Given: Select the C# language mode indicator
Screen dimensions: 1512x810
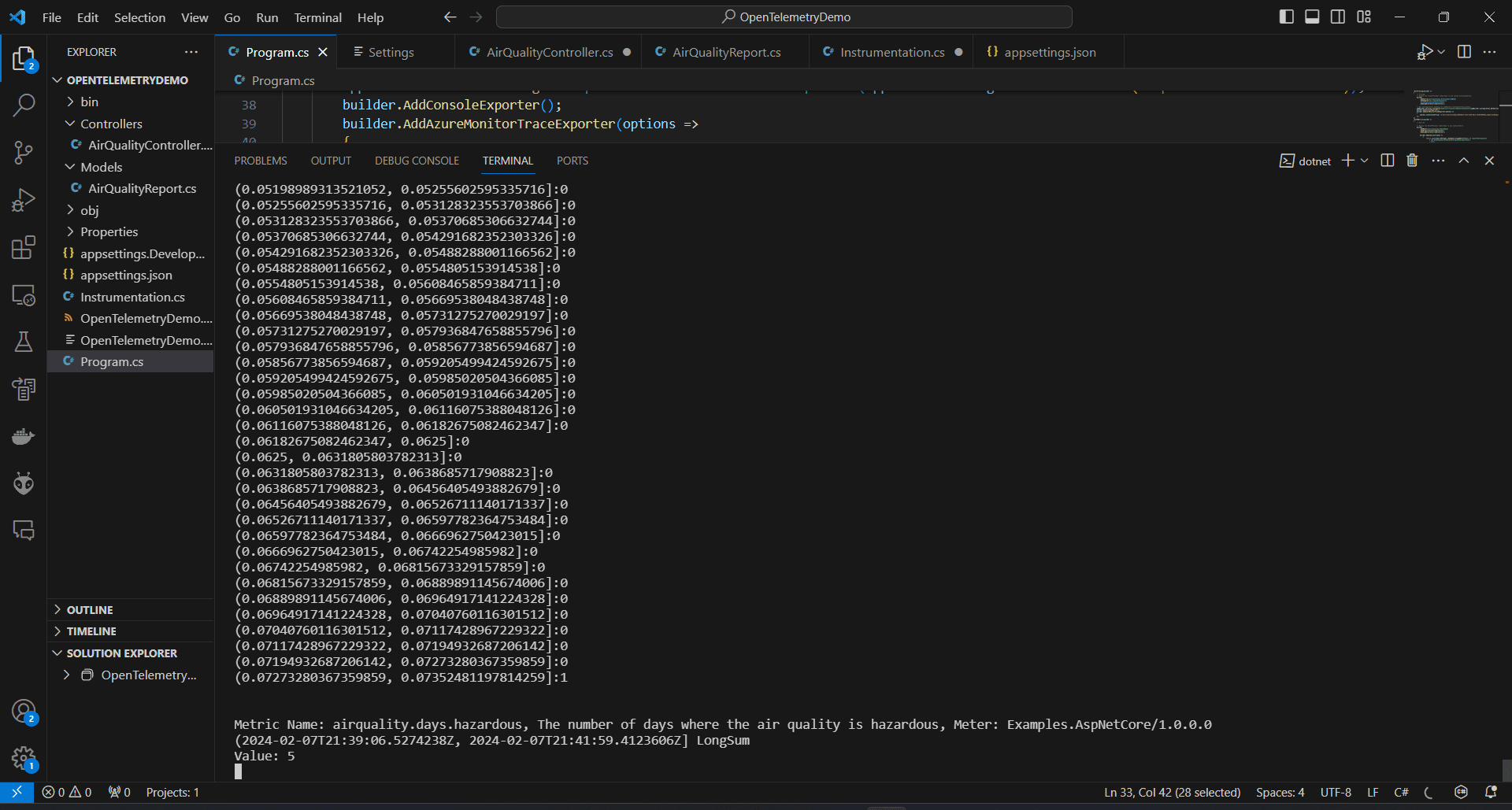Looking at the screenshot, I should [1402, 792].
